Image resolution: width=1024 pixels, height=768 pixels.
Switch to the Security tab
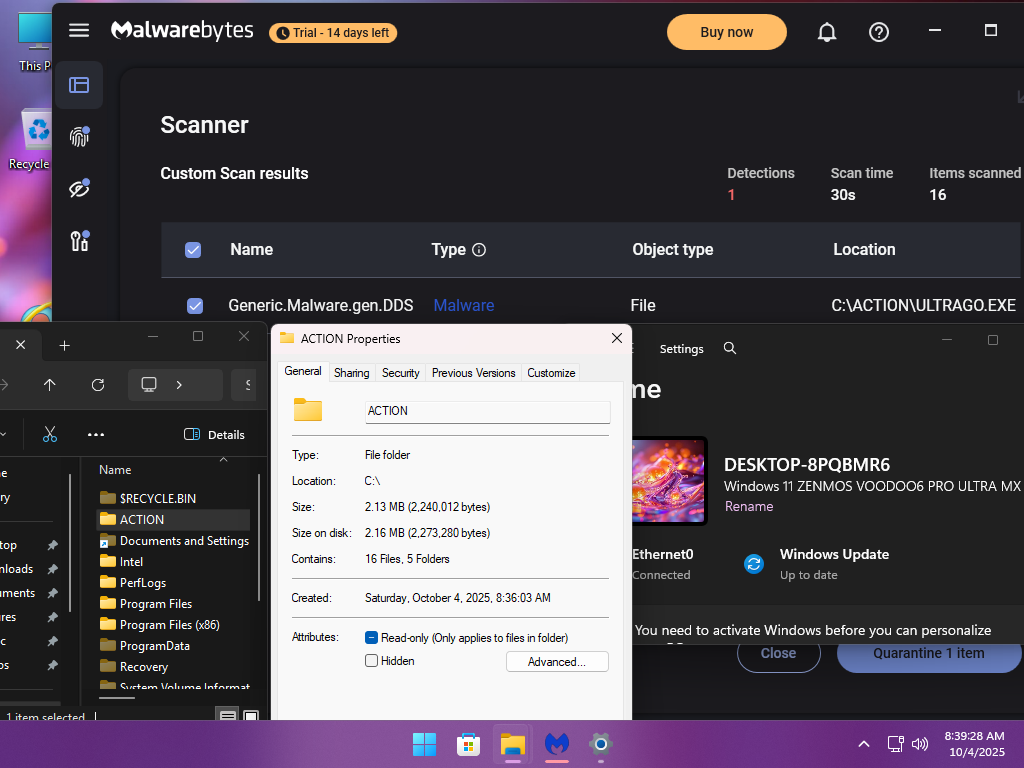pyautogui.click(x=400, y=373)
